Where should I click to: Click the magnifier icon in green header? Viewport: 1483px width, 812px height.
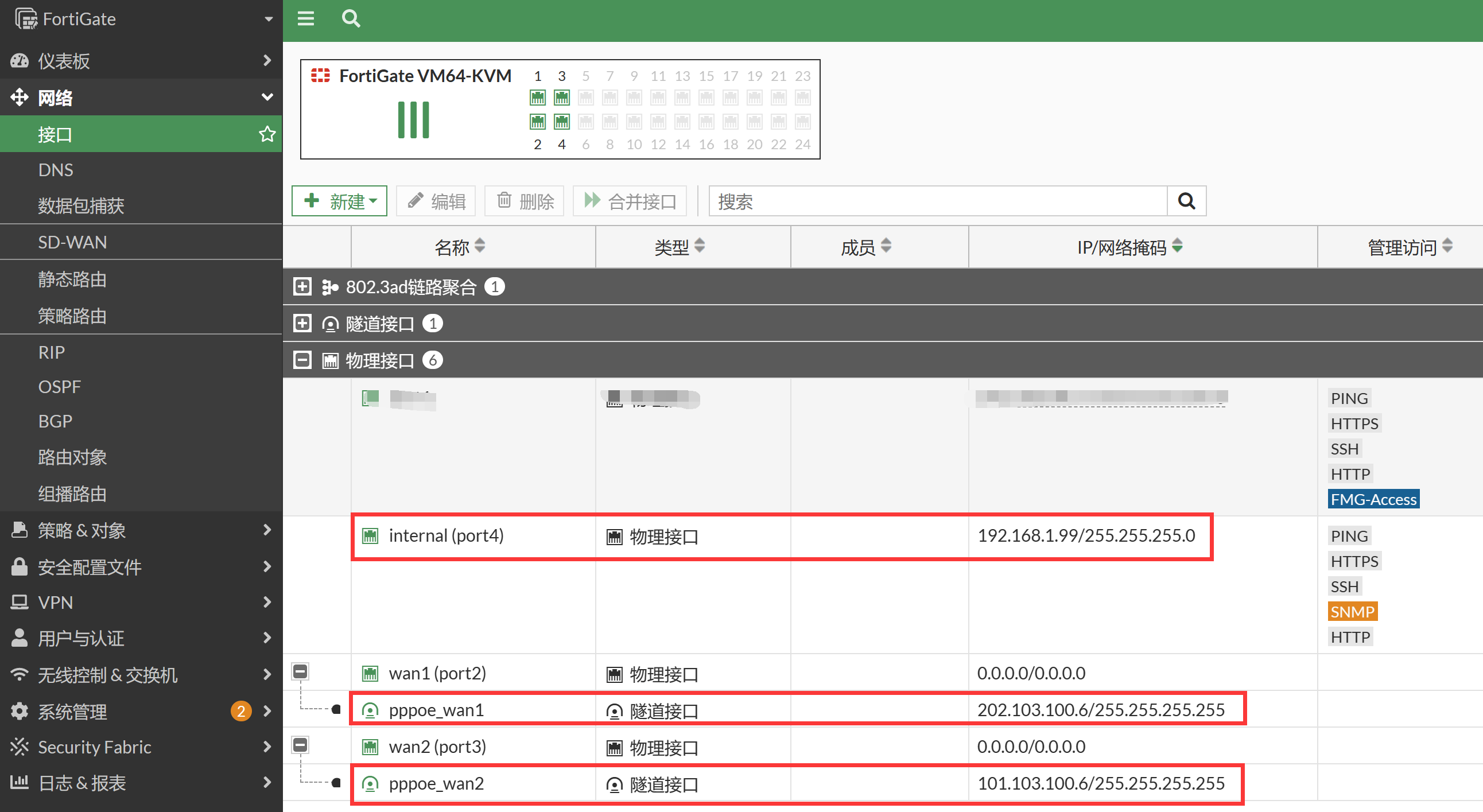coord(351,19)
